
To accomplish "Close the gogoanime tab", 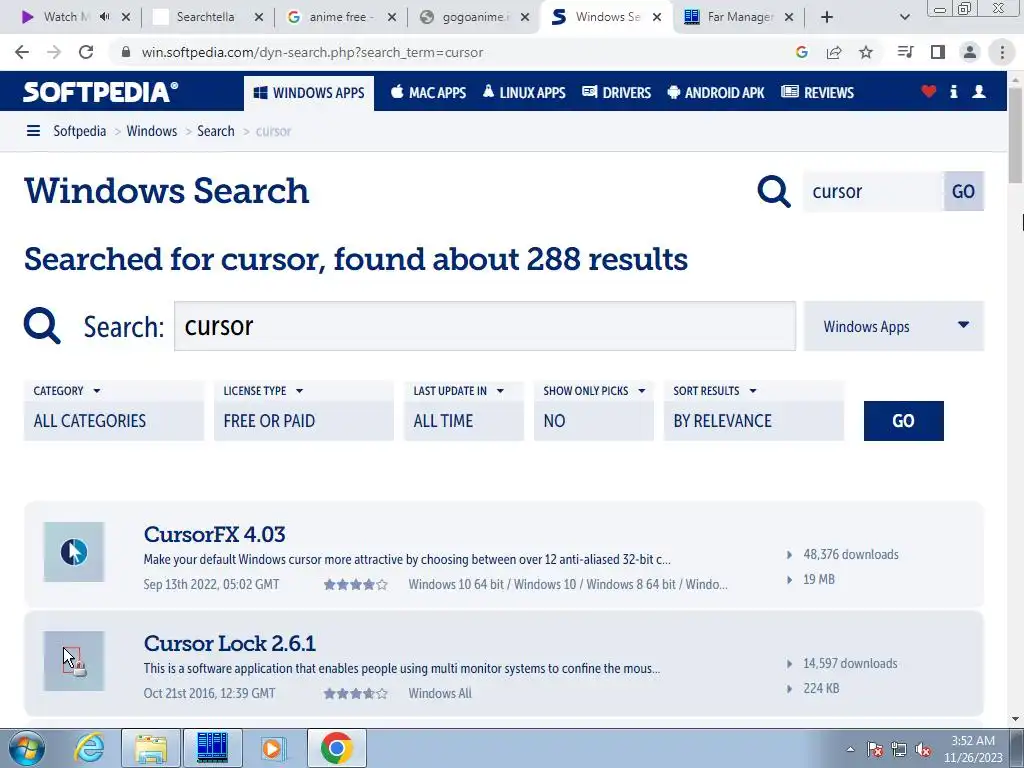I will 524,18.
